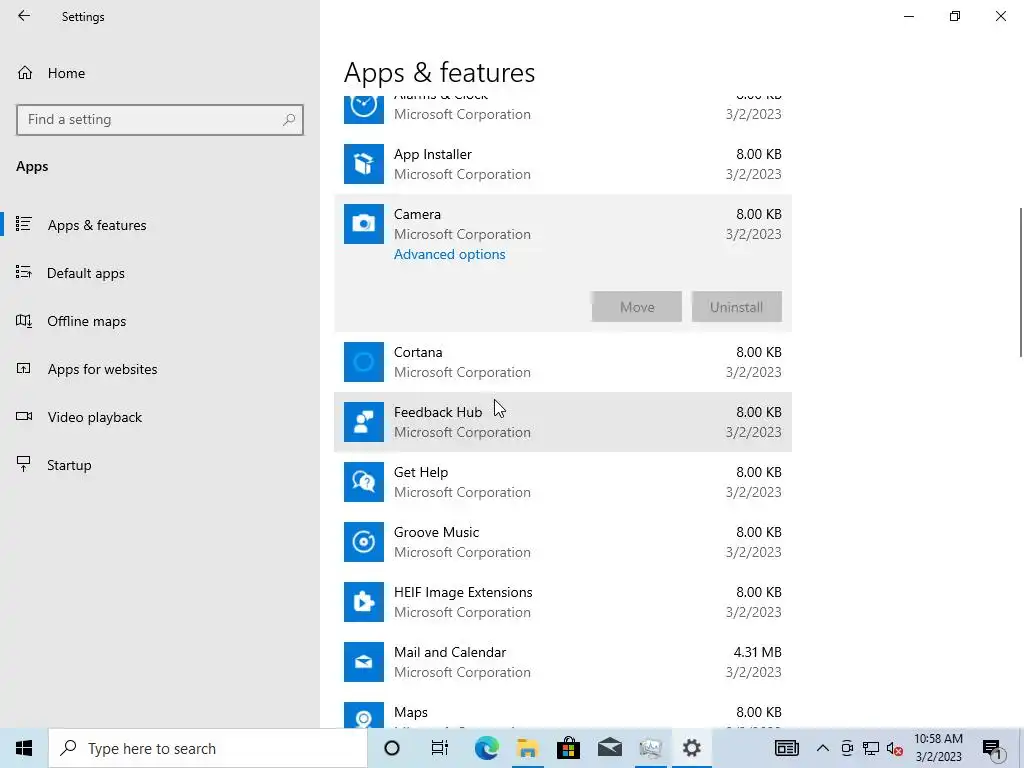The height and width of the screenshot is (768, 1024).
Task: Click the muted volume tray icon
Action: pyautogui.click(x=895, y=748)
